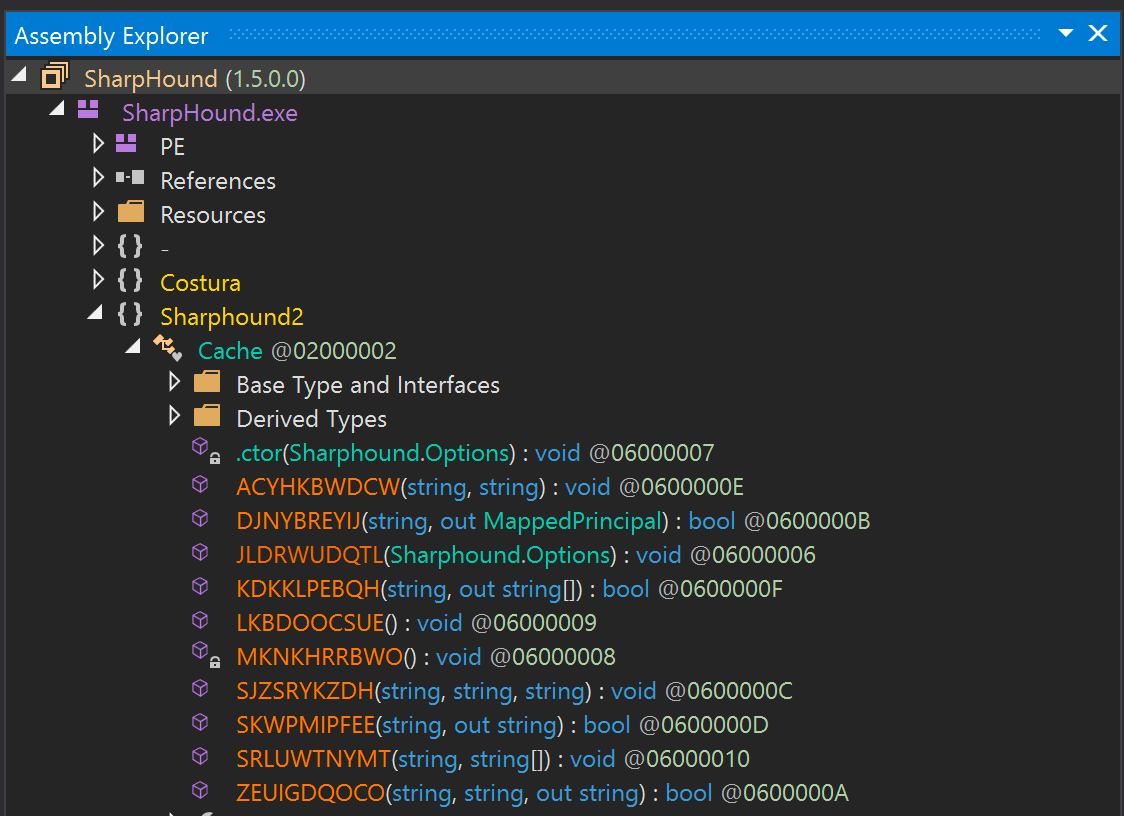Select the References label
Image resolution: width=1124 pixels, height=816 pixels.
(x=218, y=181)
